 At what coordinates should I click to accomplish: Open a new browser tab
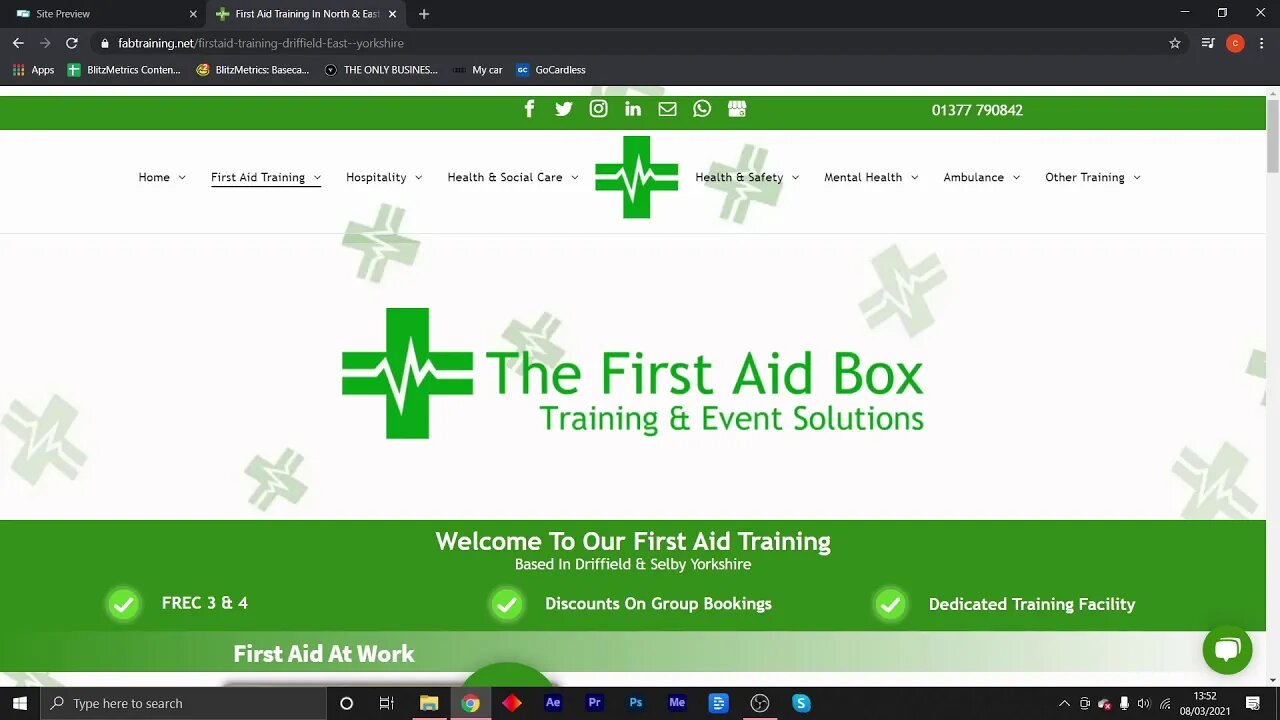(424, 14)
